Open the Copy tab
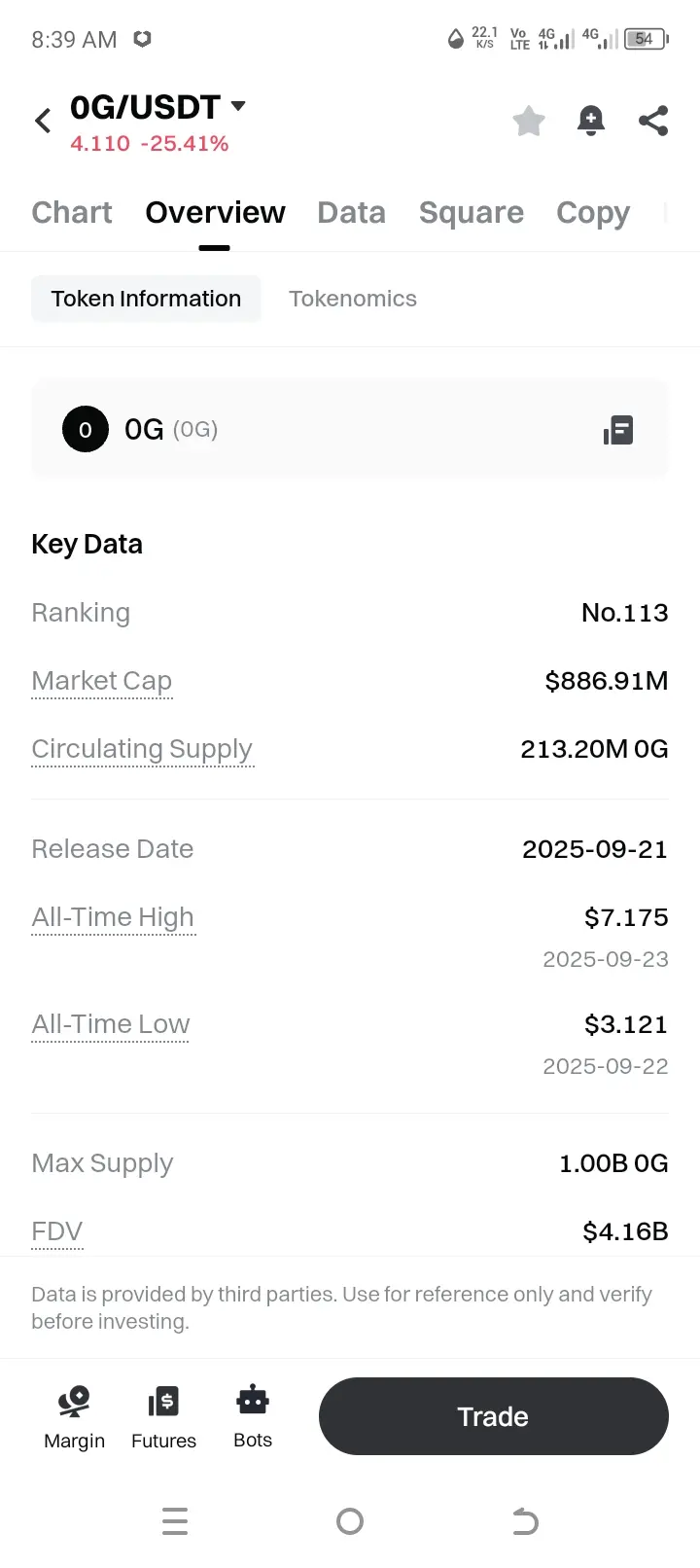The image size is (700, 1568). point(593,212)
